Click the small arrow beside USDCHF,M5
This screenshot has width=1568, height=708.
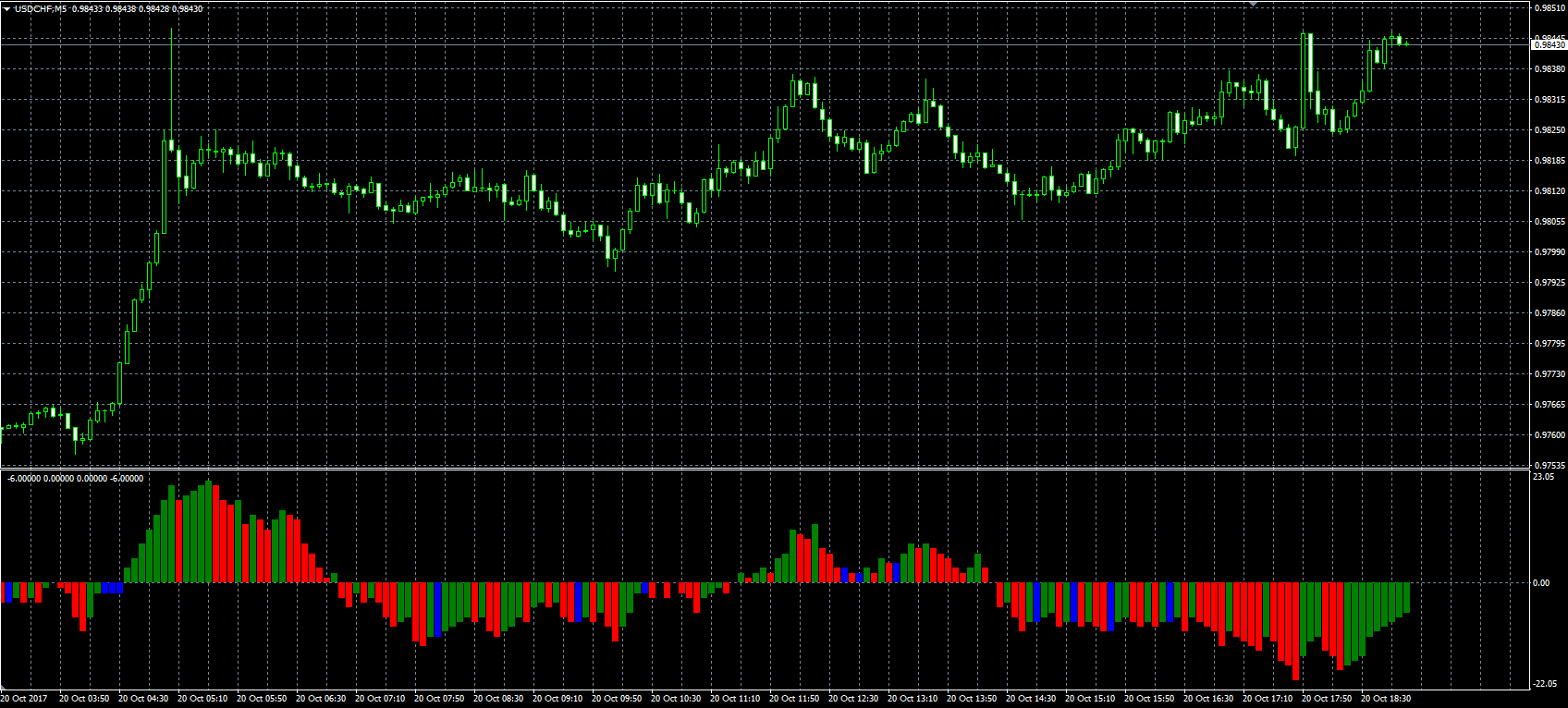point(6,8)
